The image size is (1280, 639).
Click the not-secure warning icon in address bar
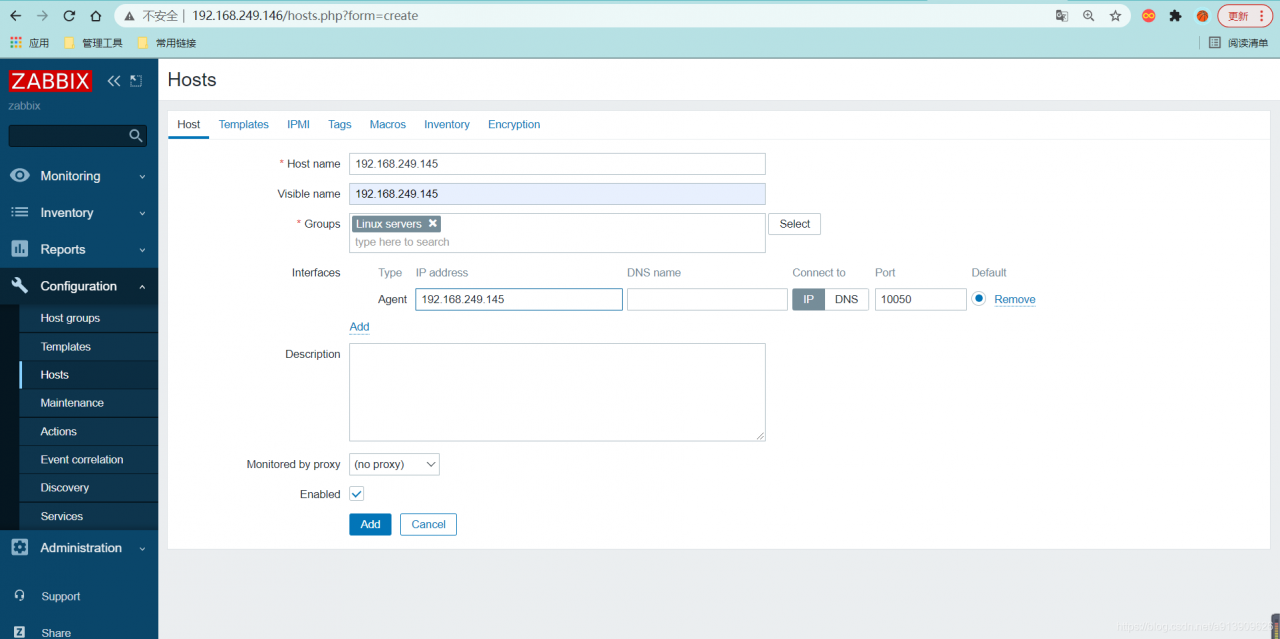click(131, 16)
